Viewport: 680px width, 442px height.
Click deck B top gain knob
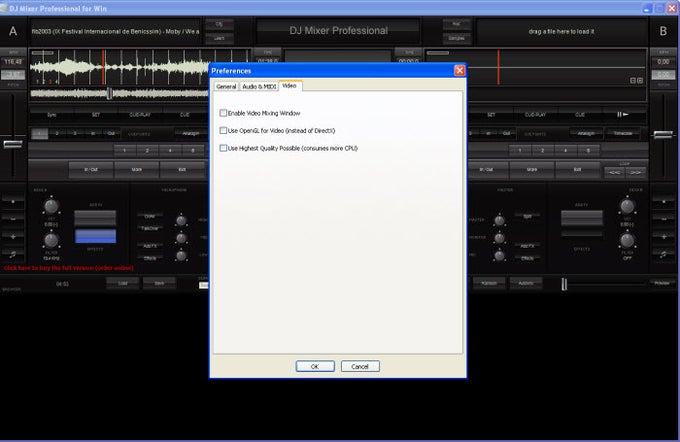627,206
